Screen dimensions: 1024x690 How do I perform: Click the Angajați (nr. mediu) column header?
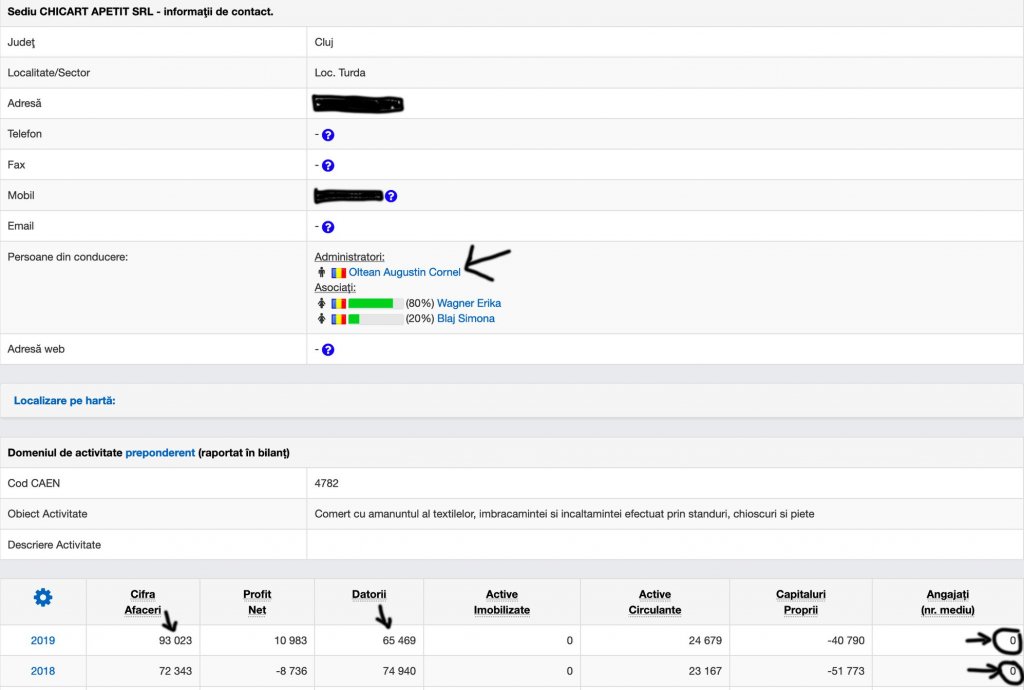[948, 602]
